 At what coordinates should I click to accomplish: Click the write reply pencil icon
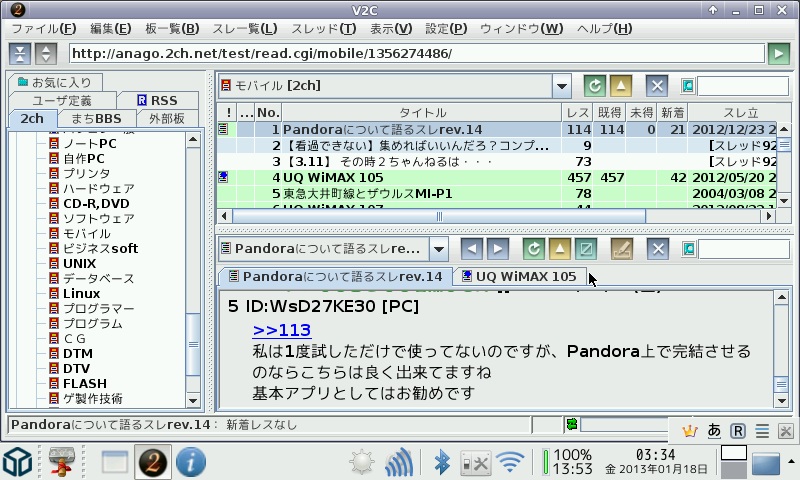[621, 248]
